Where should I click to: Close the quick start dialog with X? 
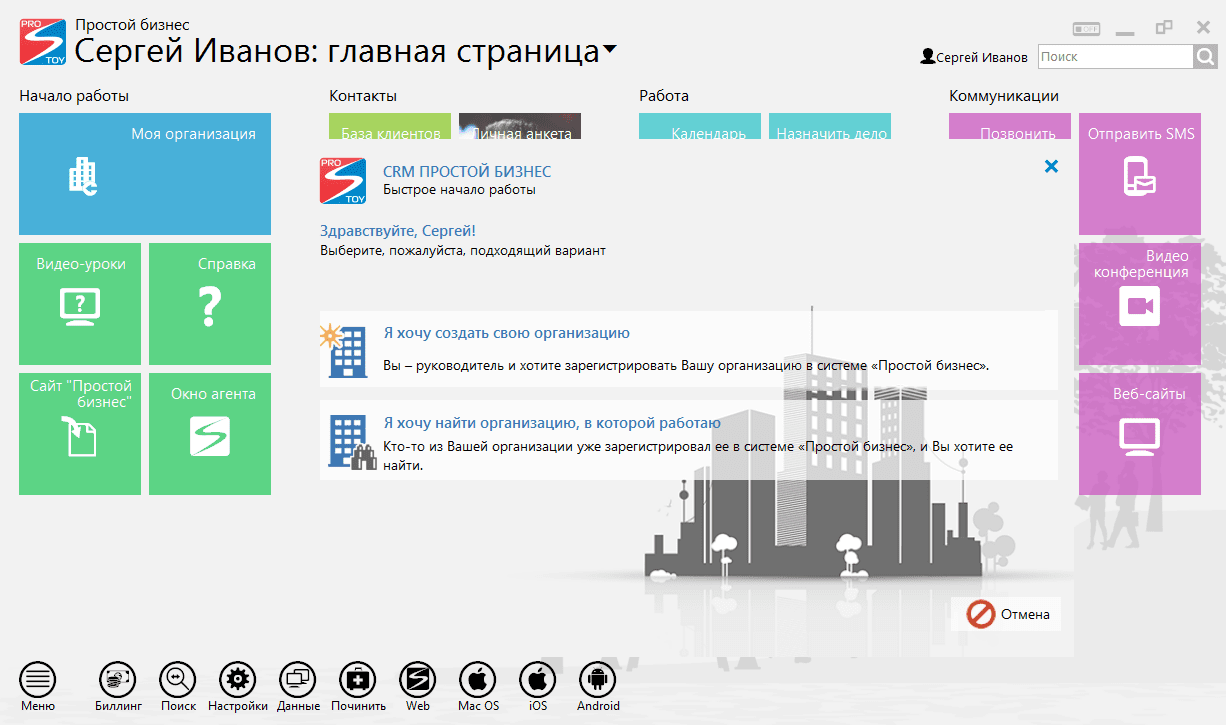pos(1051,166)
